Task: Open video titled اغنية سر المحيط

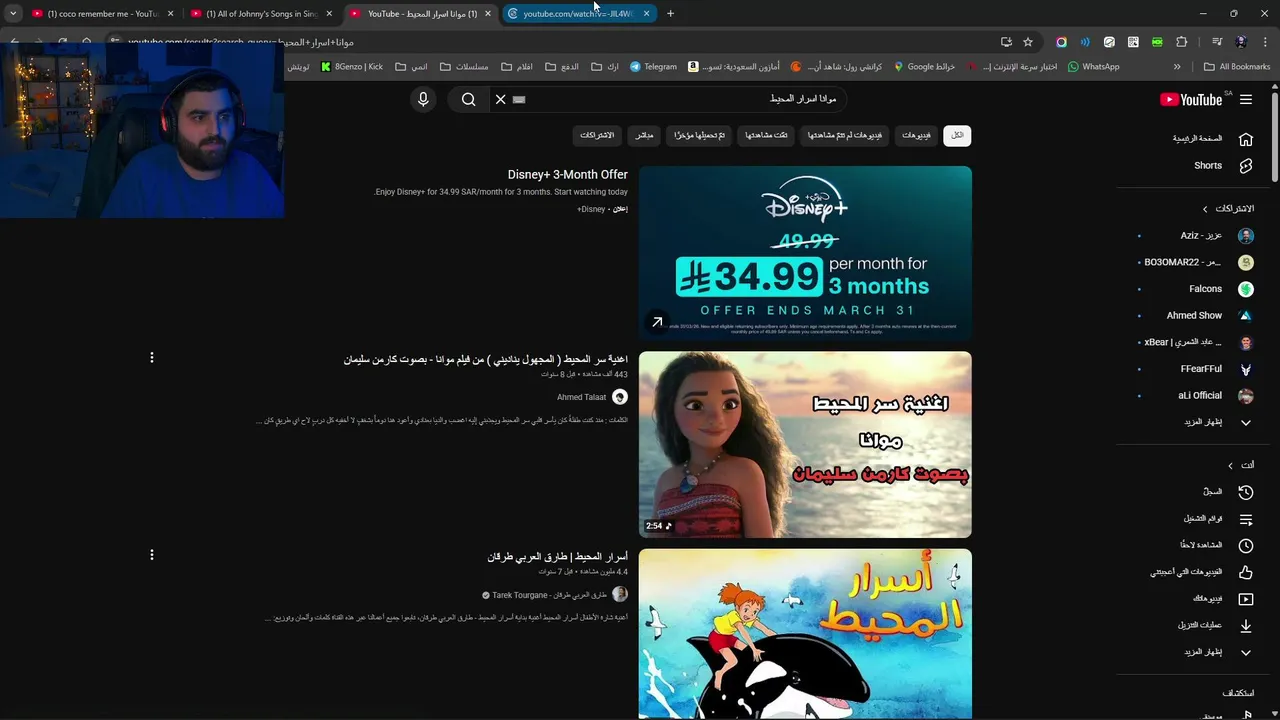Action: coord(486,359)
